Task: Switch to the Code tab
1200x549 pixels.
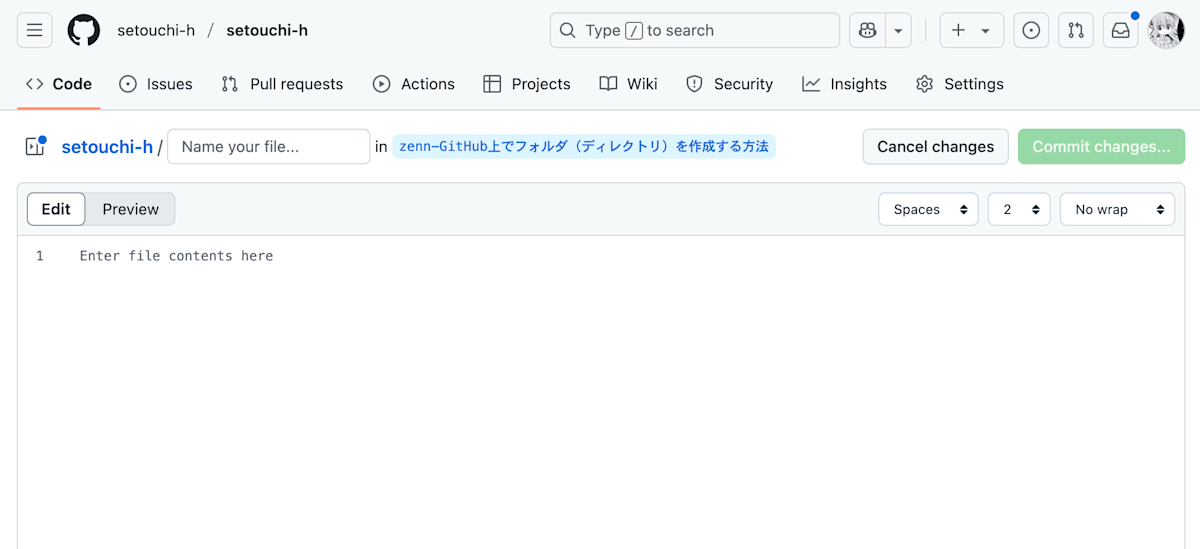Action: click(59, 84)
